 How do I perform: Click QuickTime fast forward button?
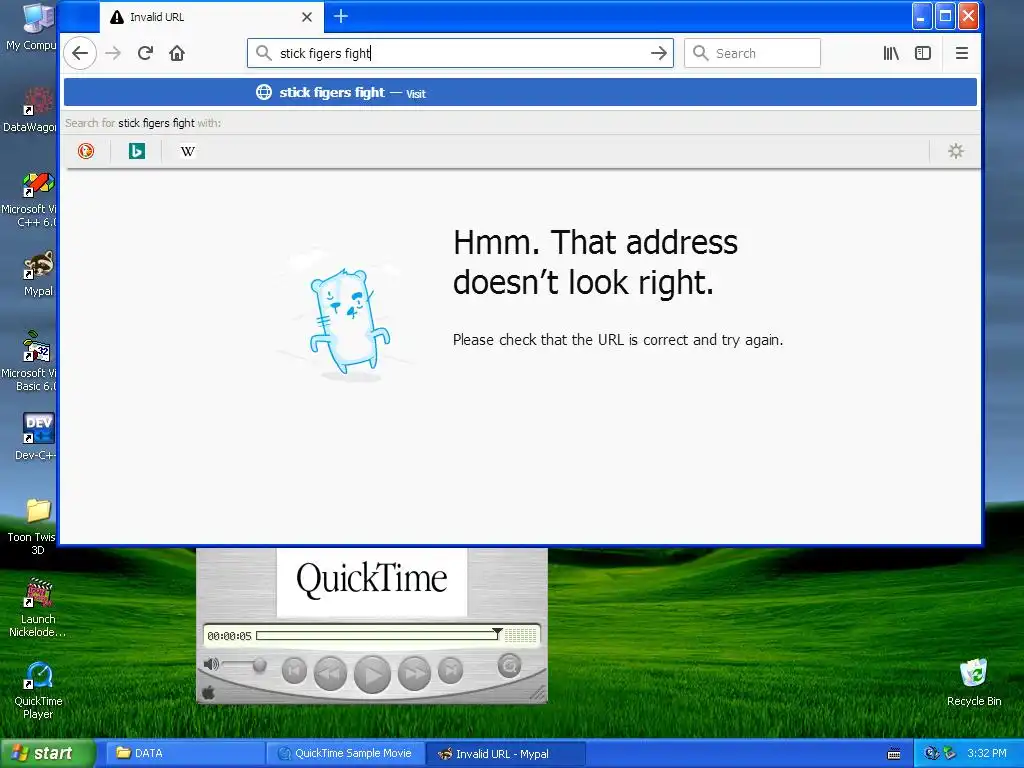414,673
